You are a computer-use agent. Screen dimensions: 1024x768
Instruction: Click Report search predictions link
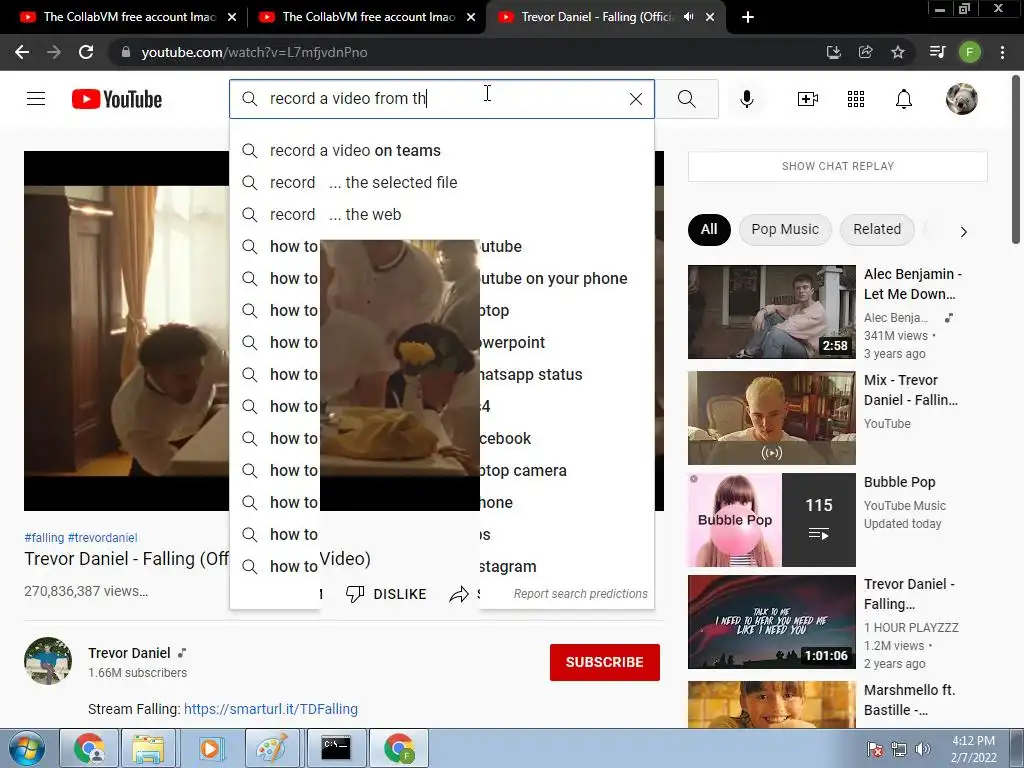click(580, 594)
